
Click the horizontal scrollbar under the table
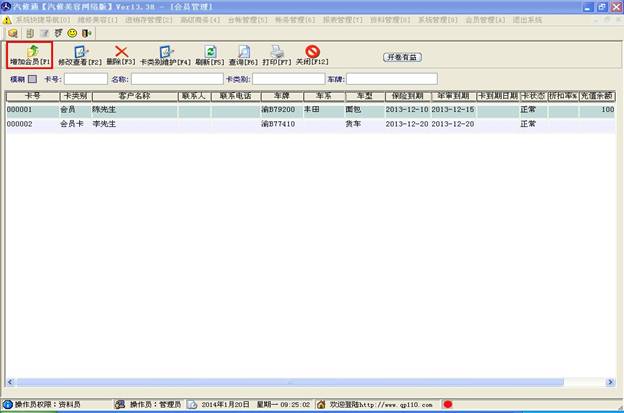pyautogui.click(x=300, y=382)
